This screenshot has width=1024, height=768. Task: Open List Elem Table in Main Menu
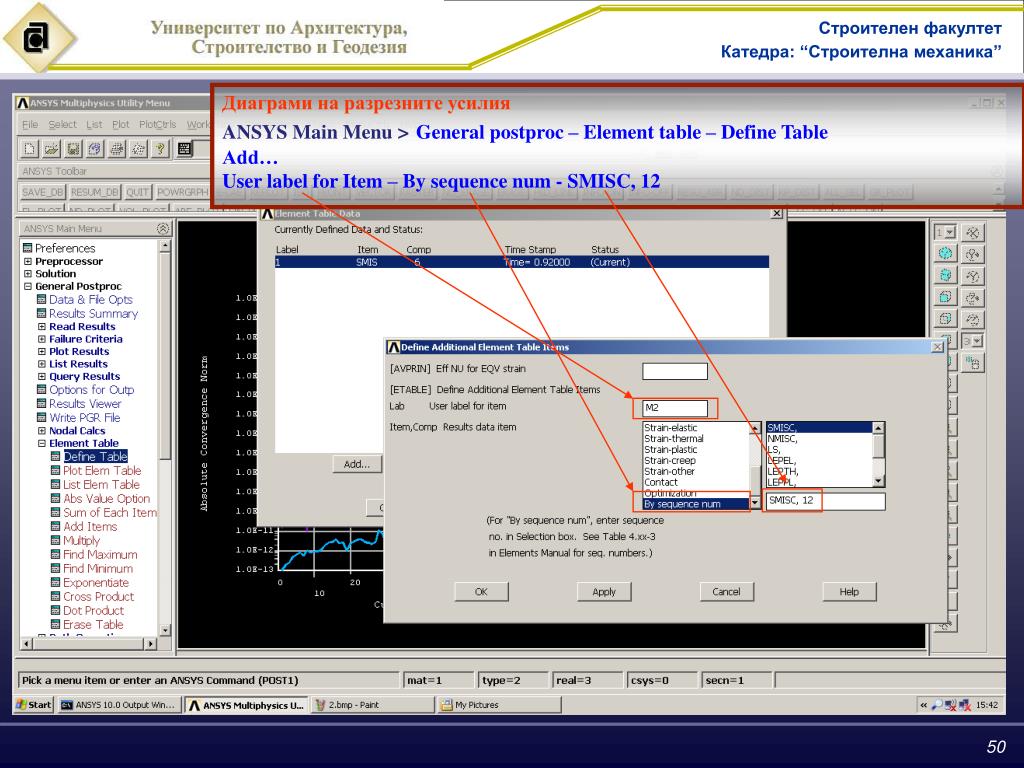coord(101,485)
